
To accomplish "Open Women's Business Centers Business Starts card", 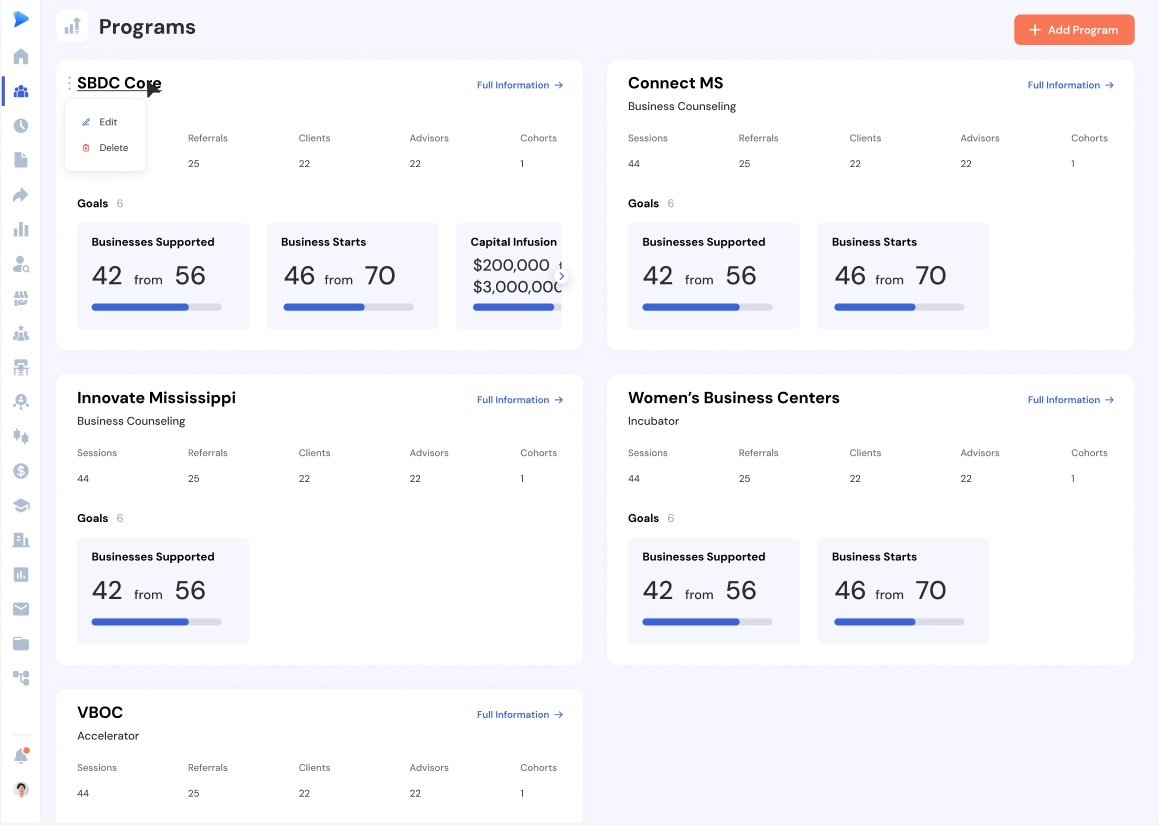I will (x=903, y=591).
